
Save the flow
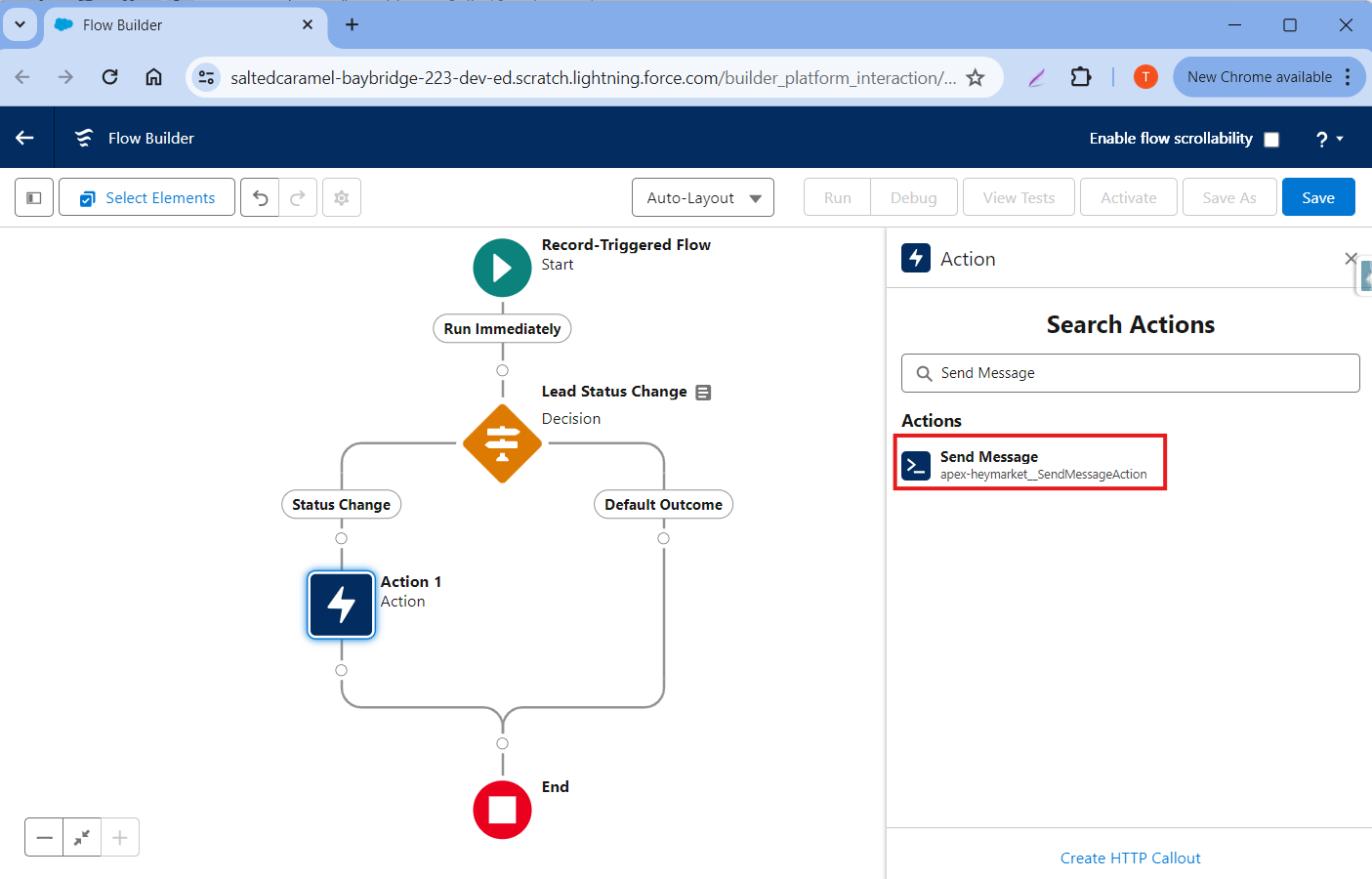[1318, 197]
